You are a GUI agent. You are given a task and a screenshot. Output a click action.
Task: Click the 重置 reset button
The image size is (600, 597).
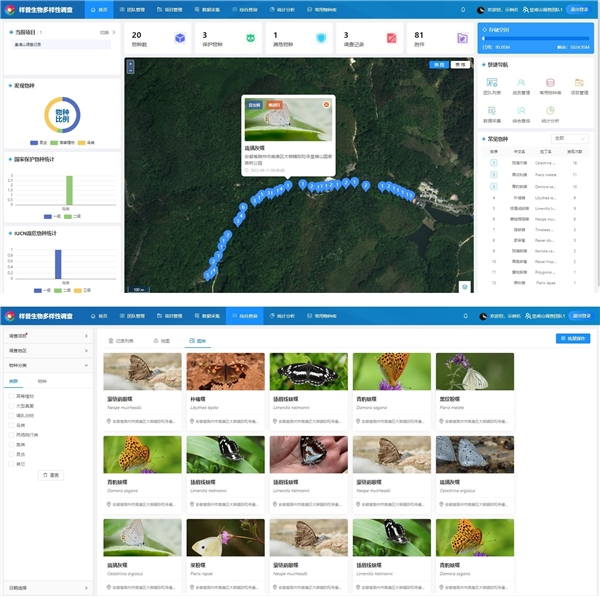pyautogui.click(x=51, y=475)
